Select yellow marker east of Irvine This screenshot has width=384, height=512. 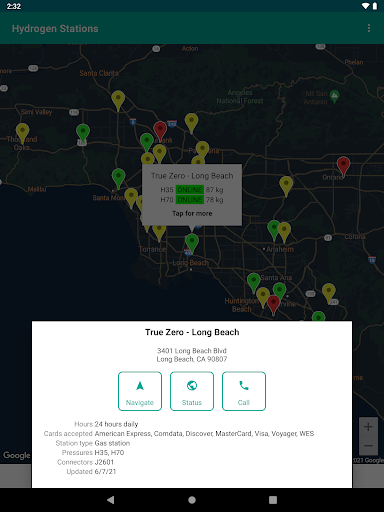[x=329, y=292]
